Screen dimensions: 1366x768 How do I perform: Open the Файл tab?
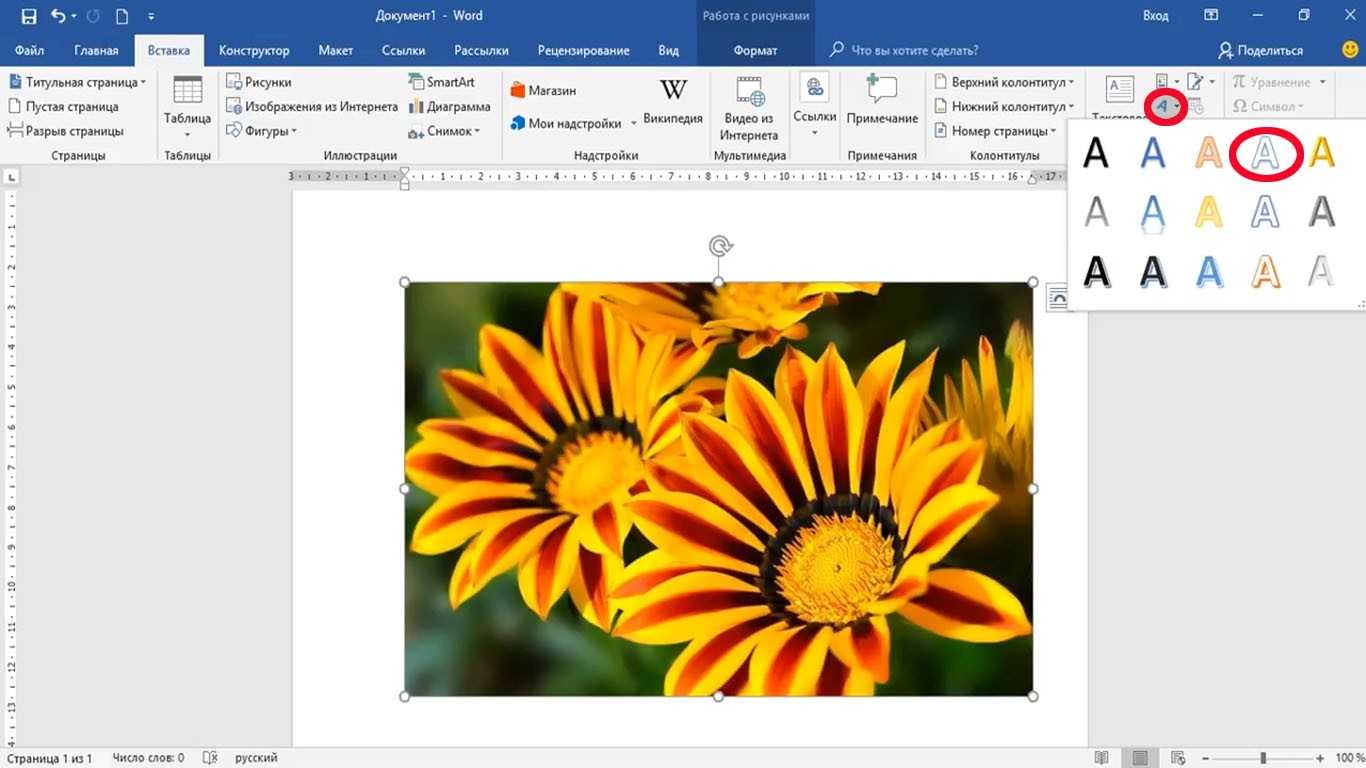29,50
